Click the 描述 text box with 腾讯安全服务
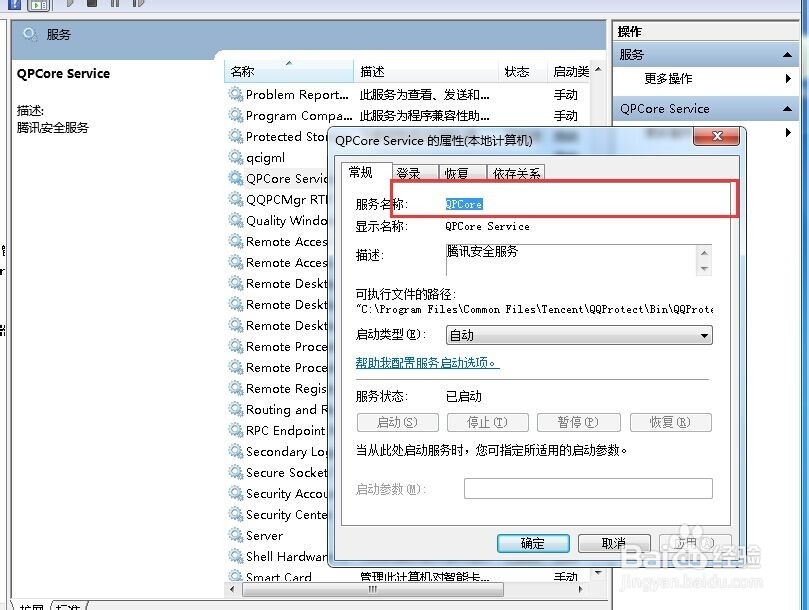 [571, 260]
